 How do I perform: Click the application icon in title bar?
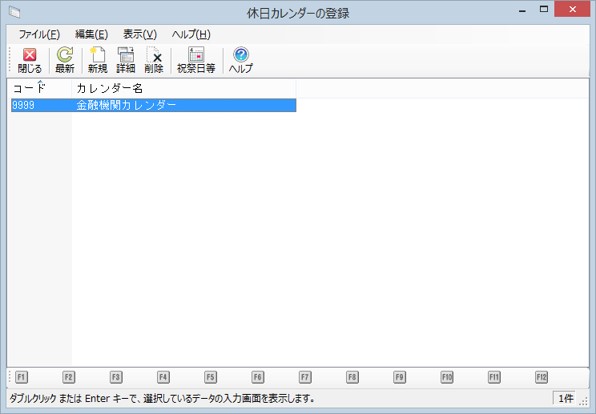pos(14,13)
